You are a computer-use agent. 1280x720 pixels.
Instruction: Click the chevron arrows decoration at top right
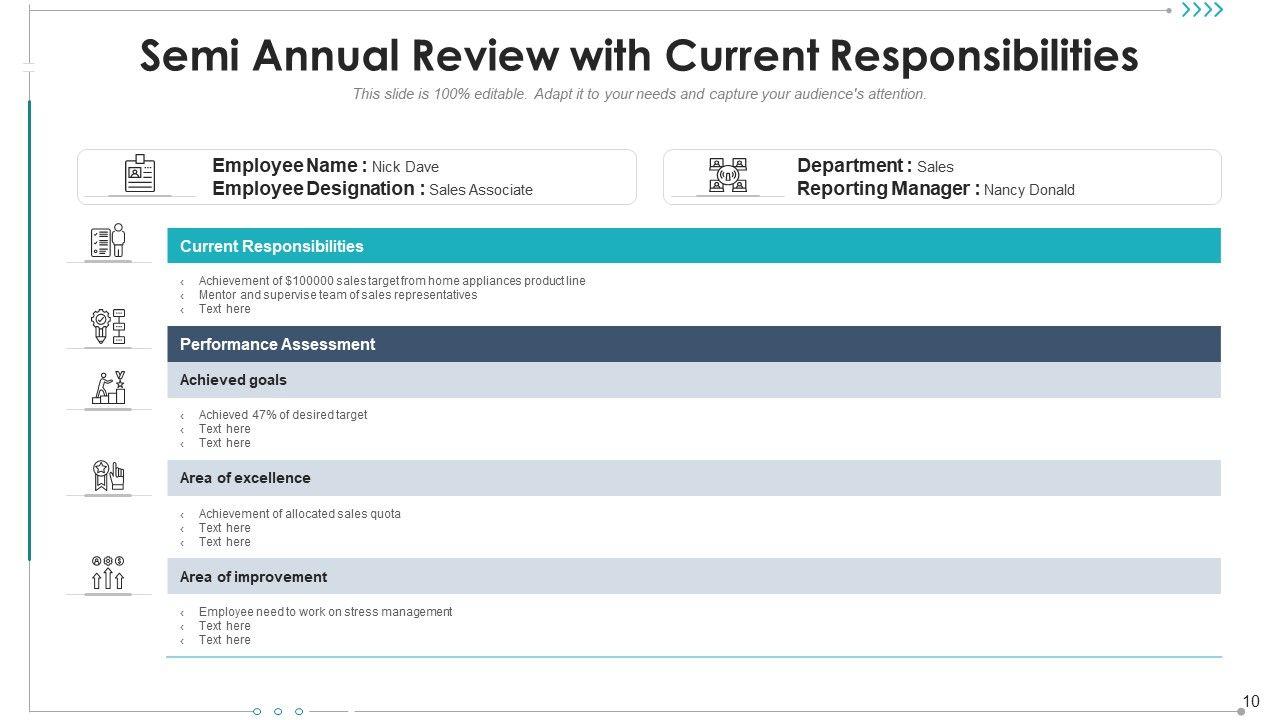click(1202, 10)
